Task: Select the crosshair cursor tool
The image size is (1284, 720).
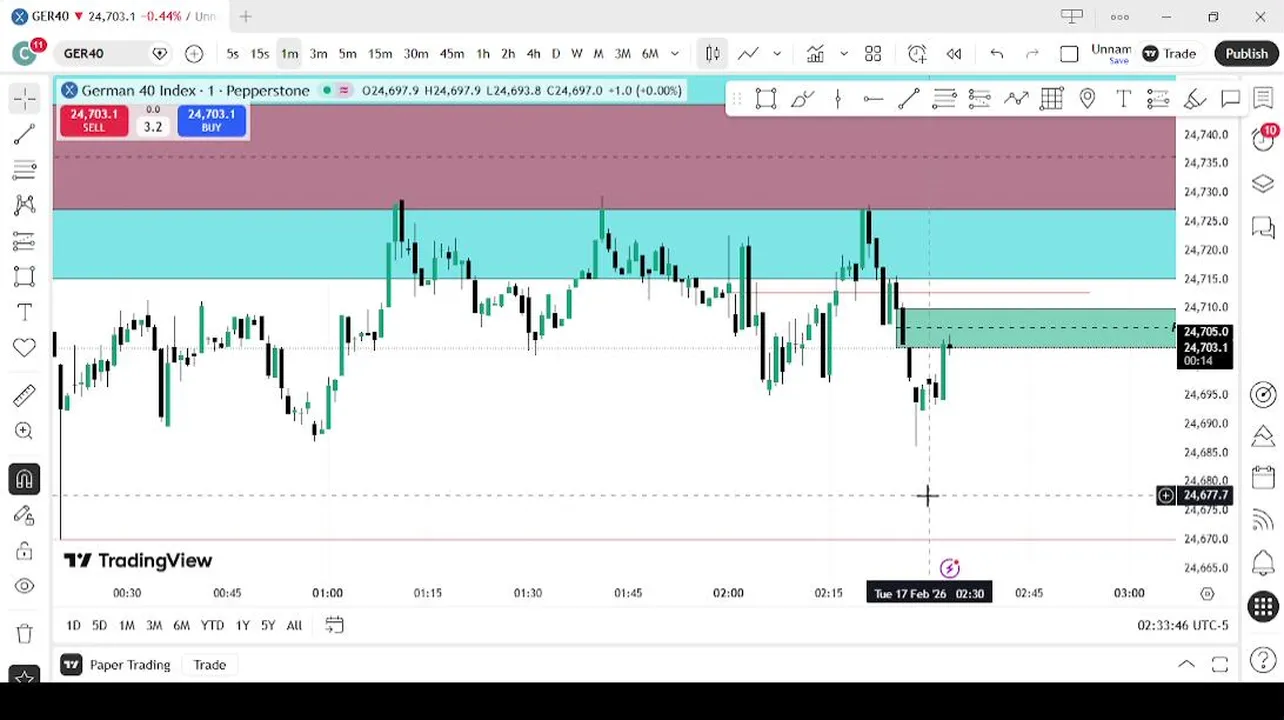Action: [x=24, y=97]
